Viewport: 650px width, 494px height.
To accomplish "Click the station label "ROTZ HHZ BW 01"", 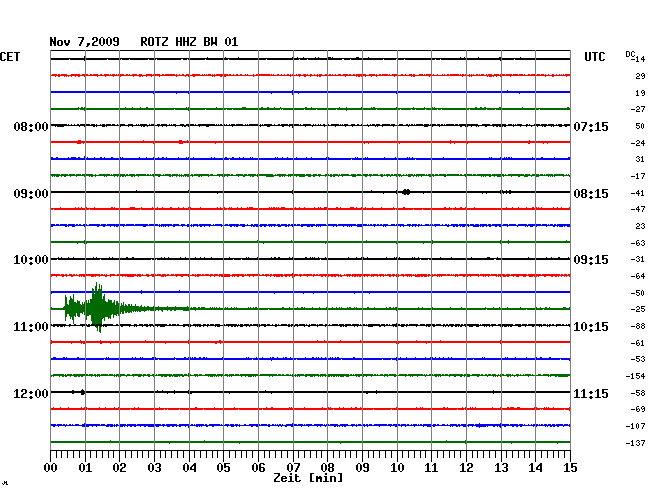I will [189, 42].
